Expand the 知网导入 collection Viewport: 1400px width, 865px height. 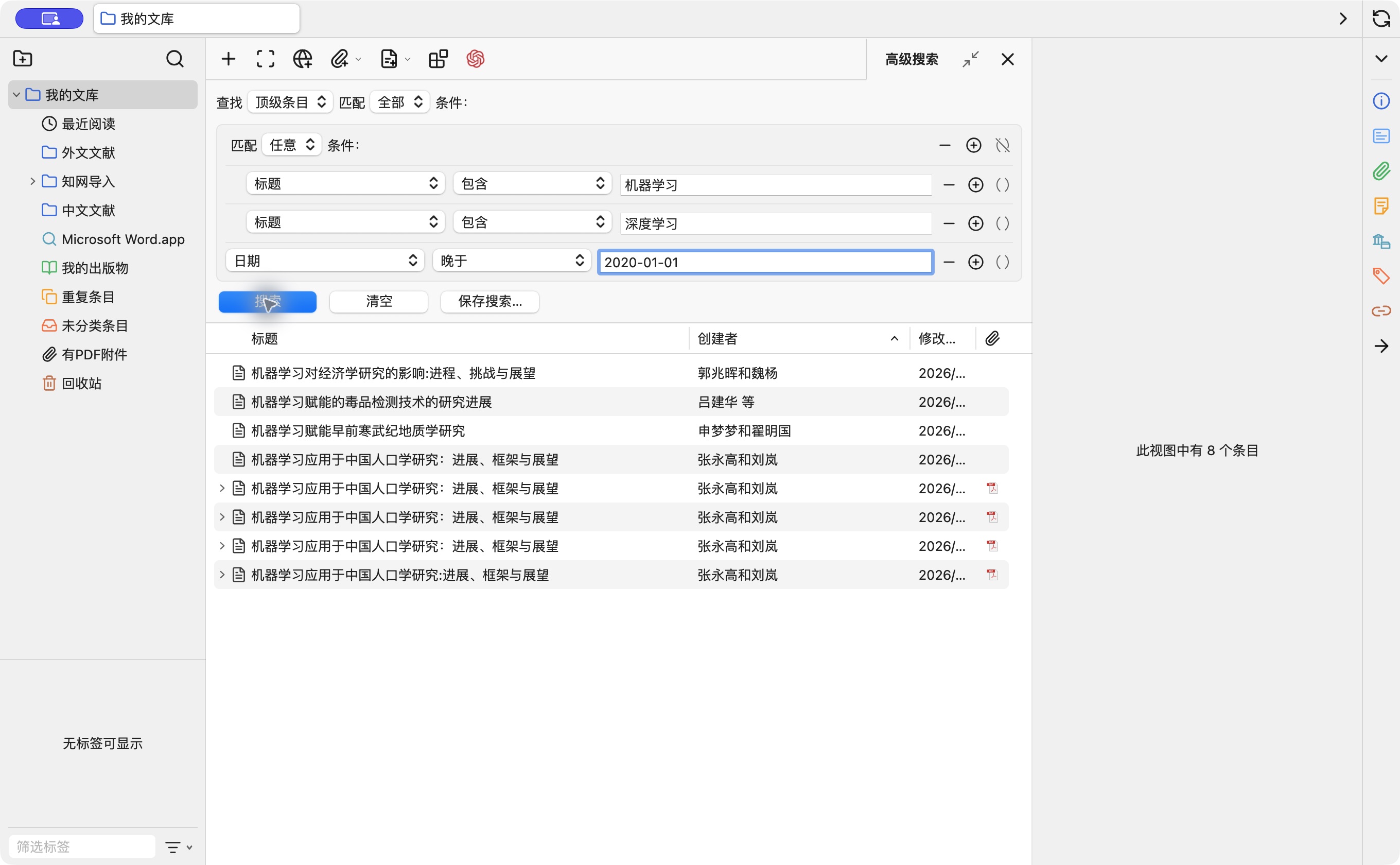pos(32,181)
